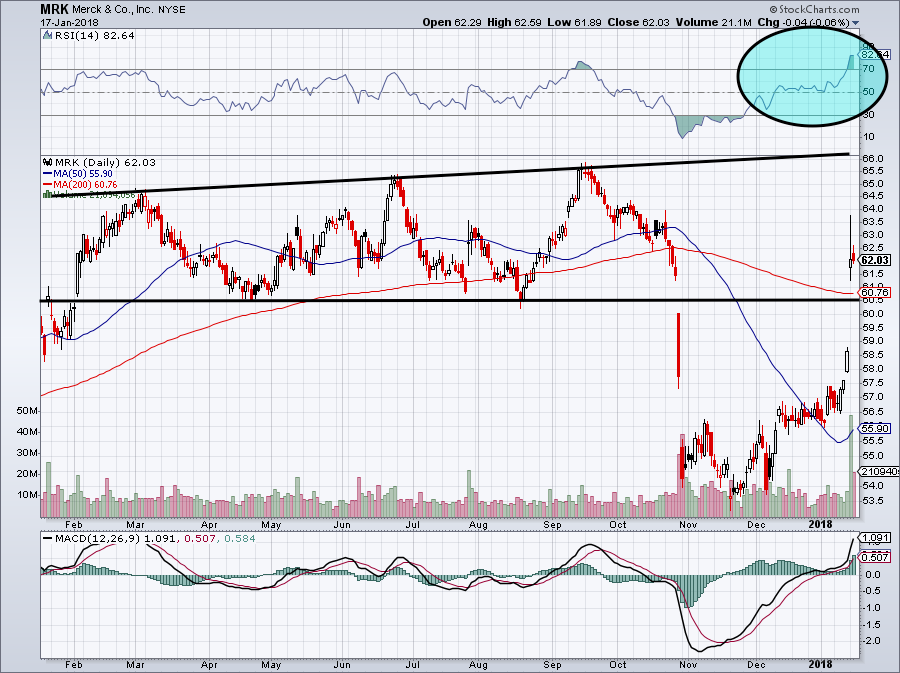Select the MRK (Daily) 62.03 legend label

(105, 162)
